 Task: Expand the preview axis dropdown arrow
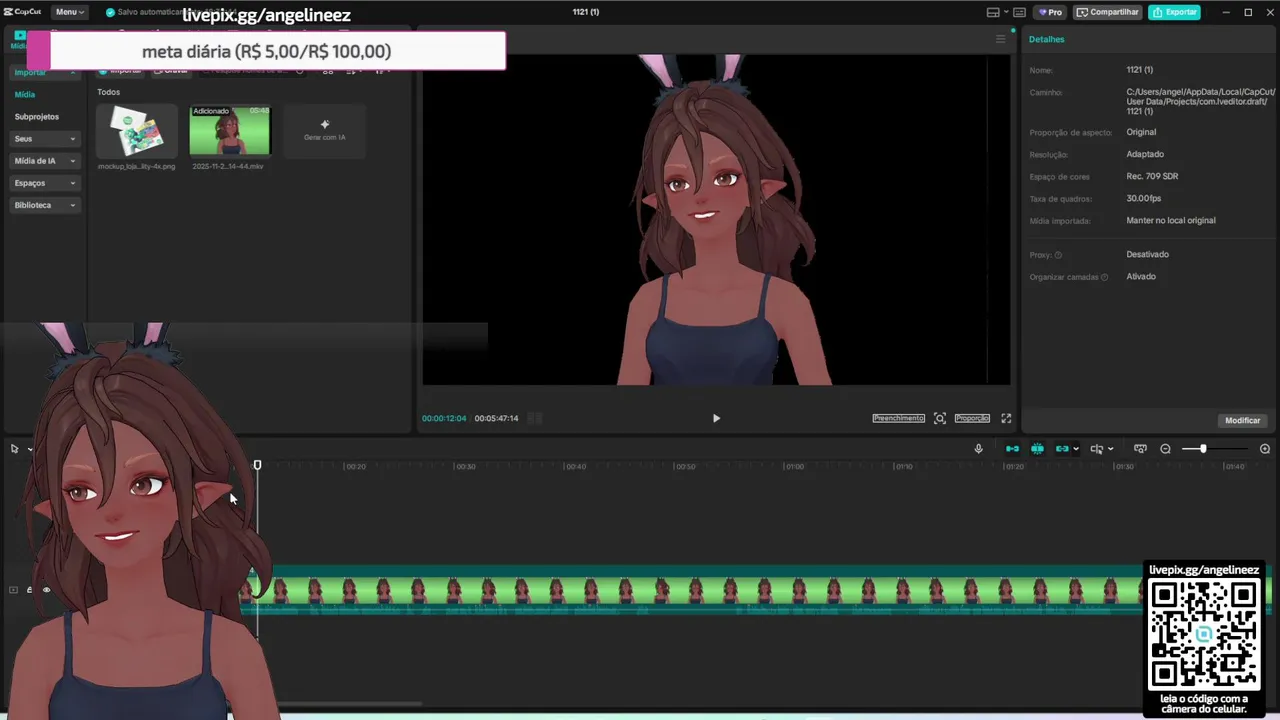pyautogui.click(x=1110, y=449)
